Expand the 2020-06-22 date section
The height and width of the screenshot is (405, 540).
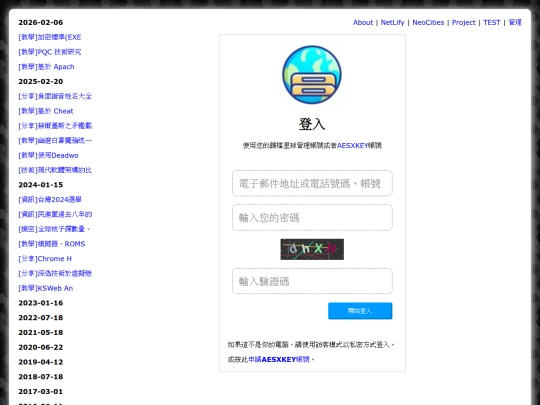pyautogui.click(x=41, y=347)
